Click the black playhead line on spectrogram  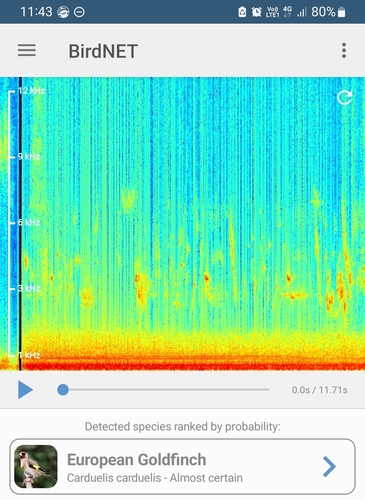coord(20,224)
